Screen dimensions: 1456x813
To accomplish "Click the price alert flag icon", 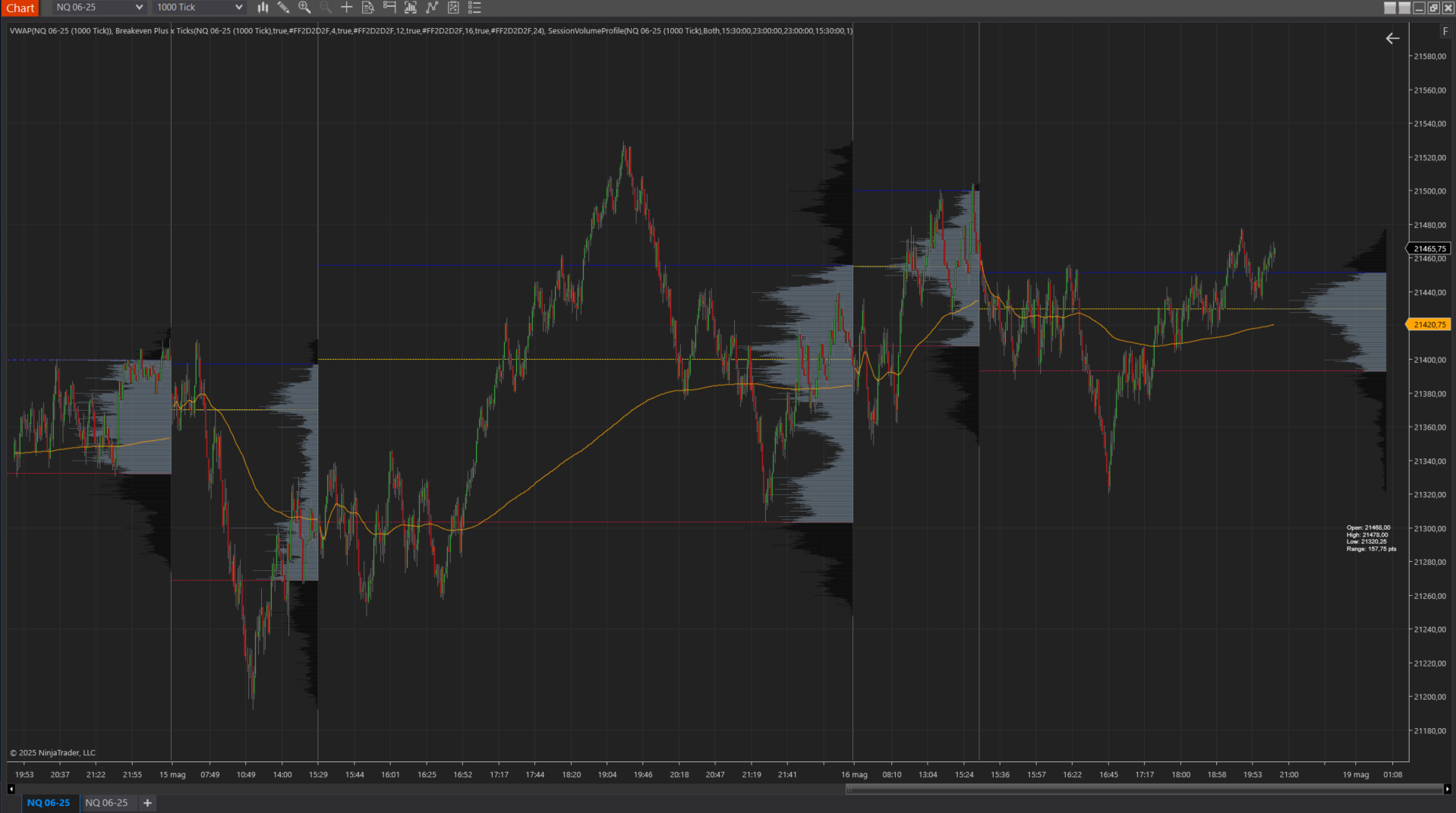I will click(389, 8).
